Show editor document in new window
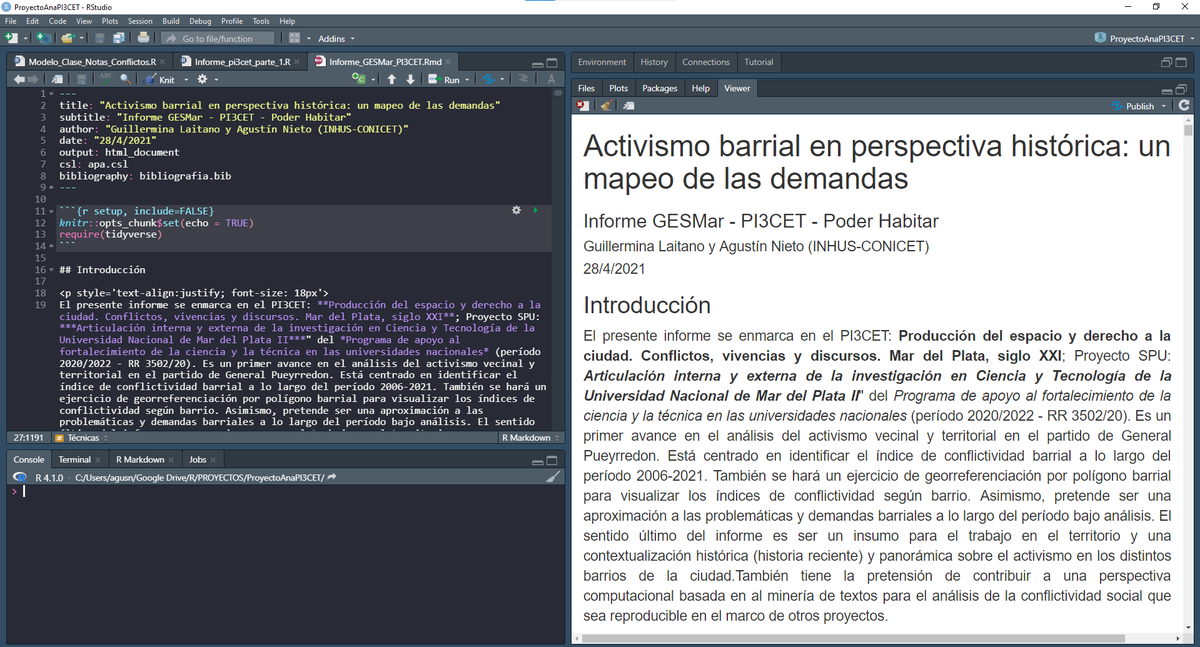 pyautogui.click(x=57, y=79)
